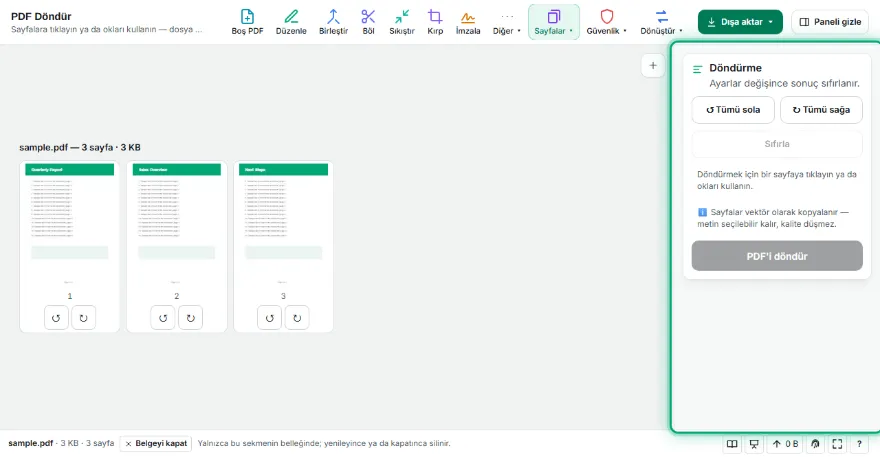880x457 pixels.
Task: Click 'Ayarlar değişince sonuç sıfırlanır.' text
Action: pos(784,84)
